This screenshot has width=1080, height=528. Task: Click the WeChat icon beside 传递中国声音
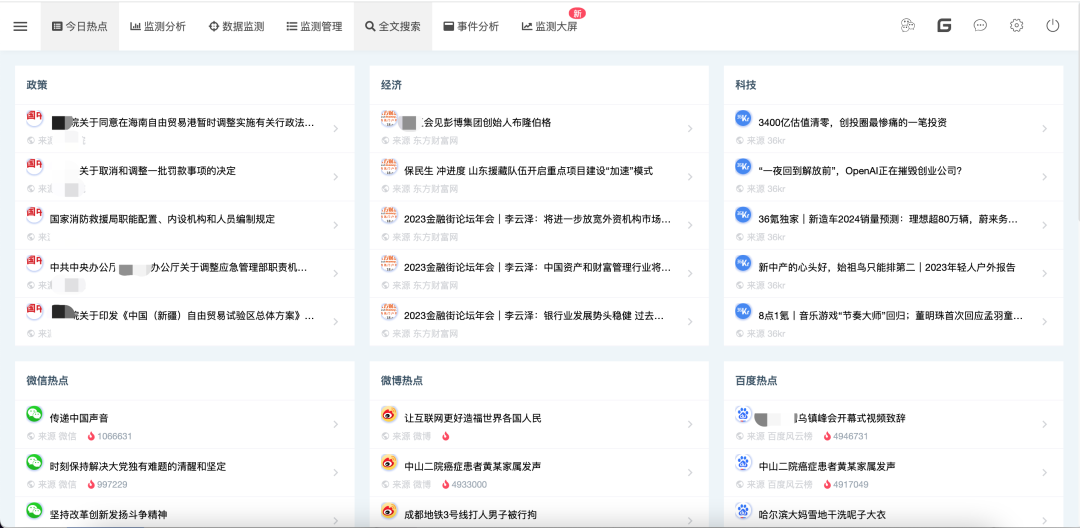(35, 414)
